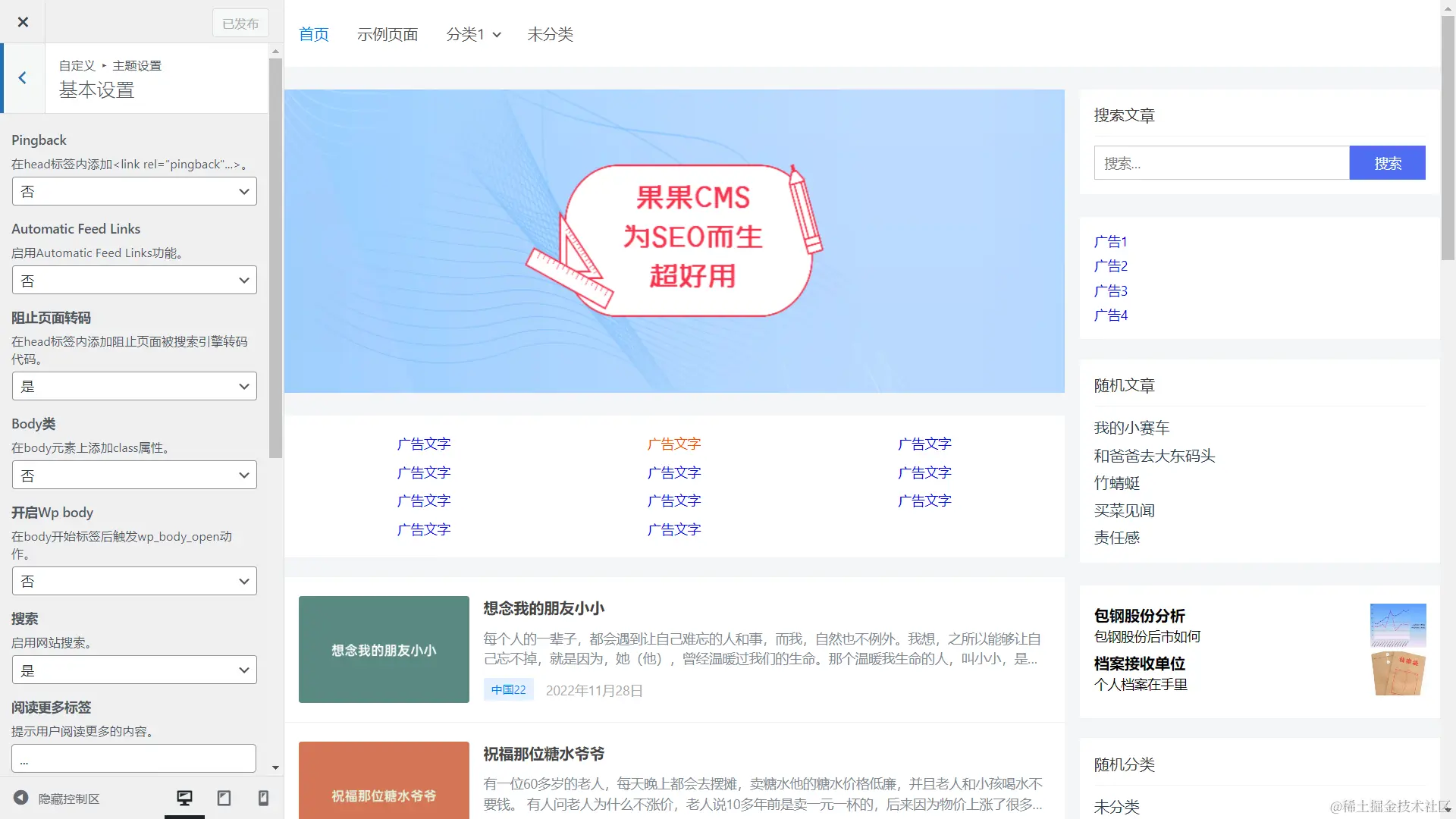Click 主题设置 breadcrumb text

pos(136,66)
